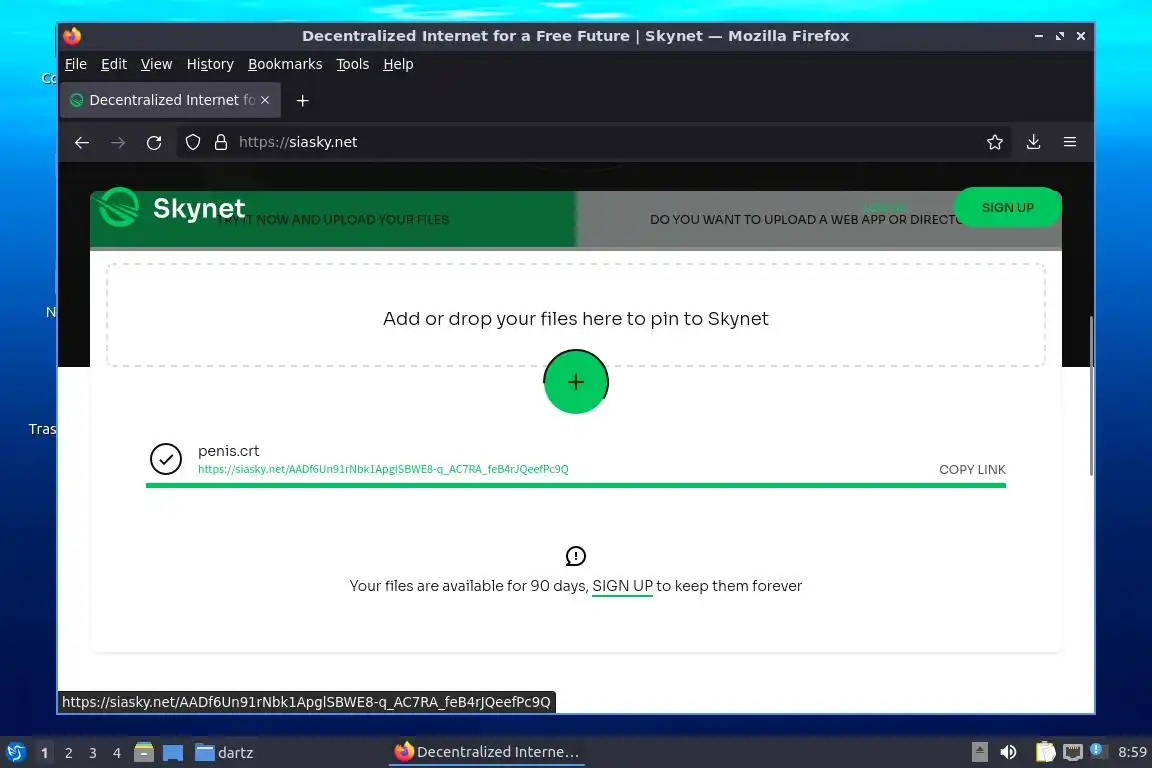
Task: Click the volume speaker tray icon
Action: 1008,753
